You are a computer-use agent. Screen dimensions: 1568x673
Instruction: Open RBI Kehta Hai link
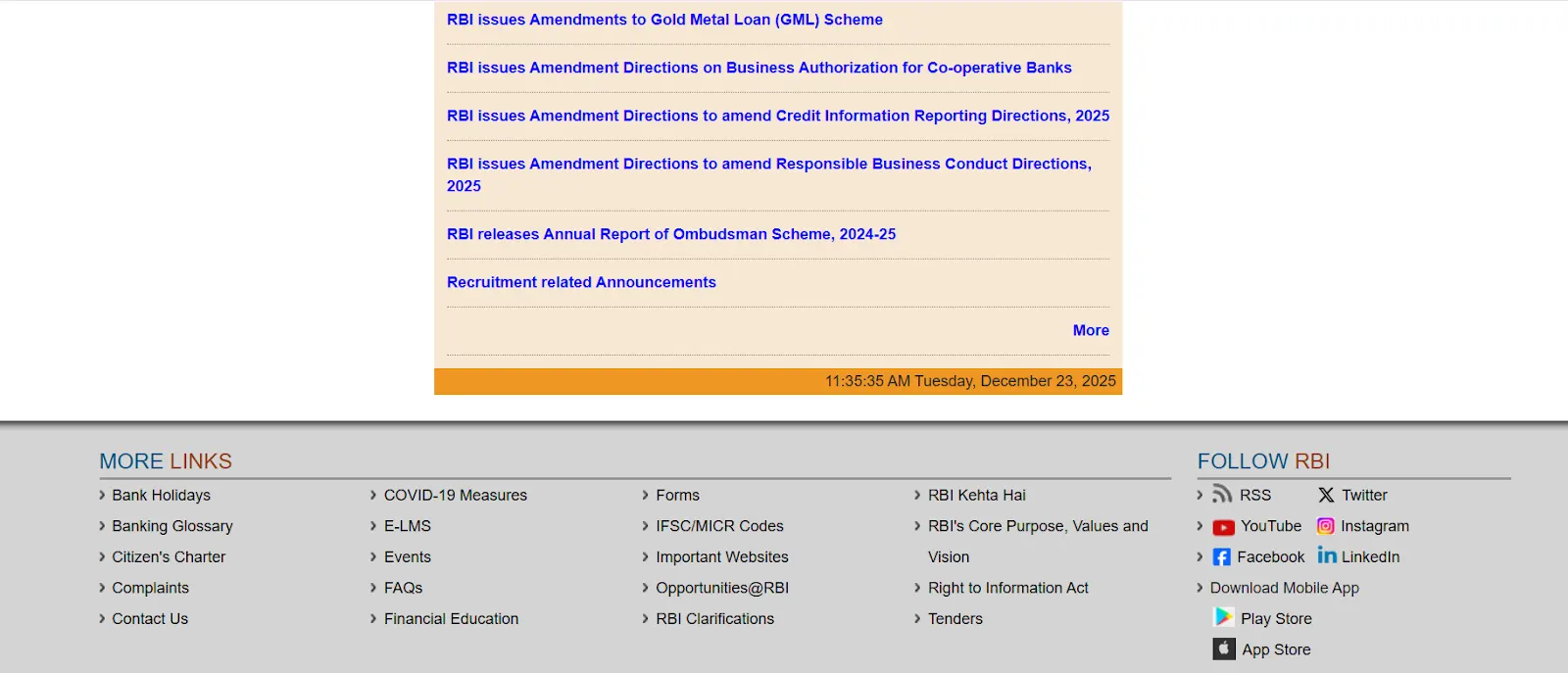point(977,496)
